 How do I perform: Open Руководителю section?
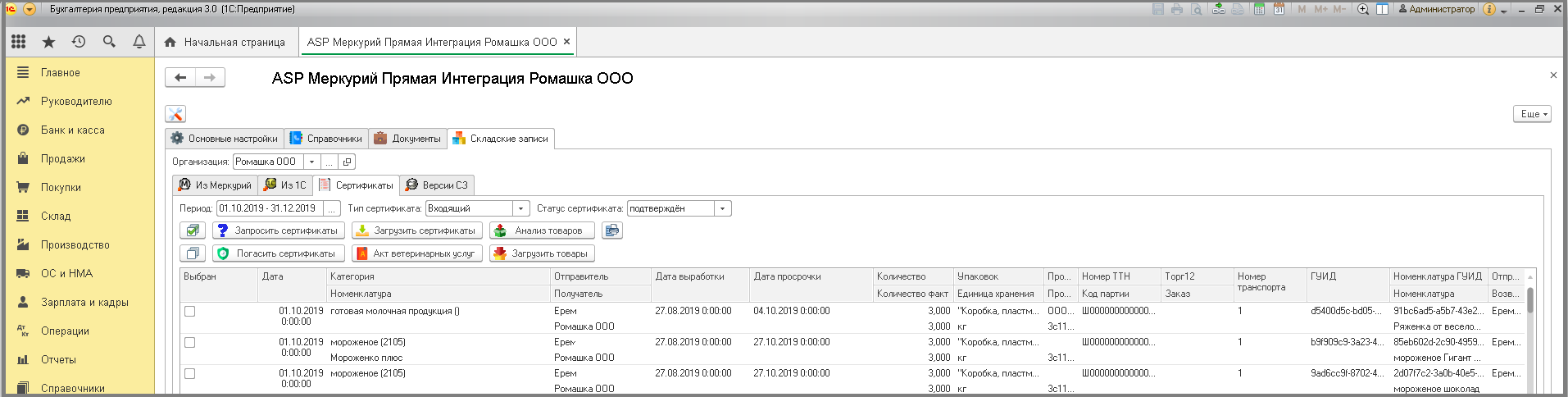(x=80, y=101)
